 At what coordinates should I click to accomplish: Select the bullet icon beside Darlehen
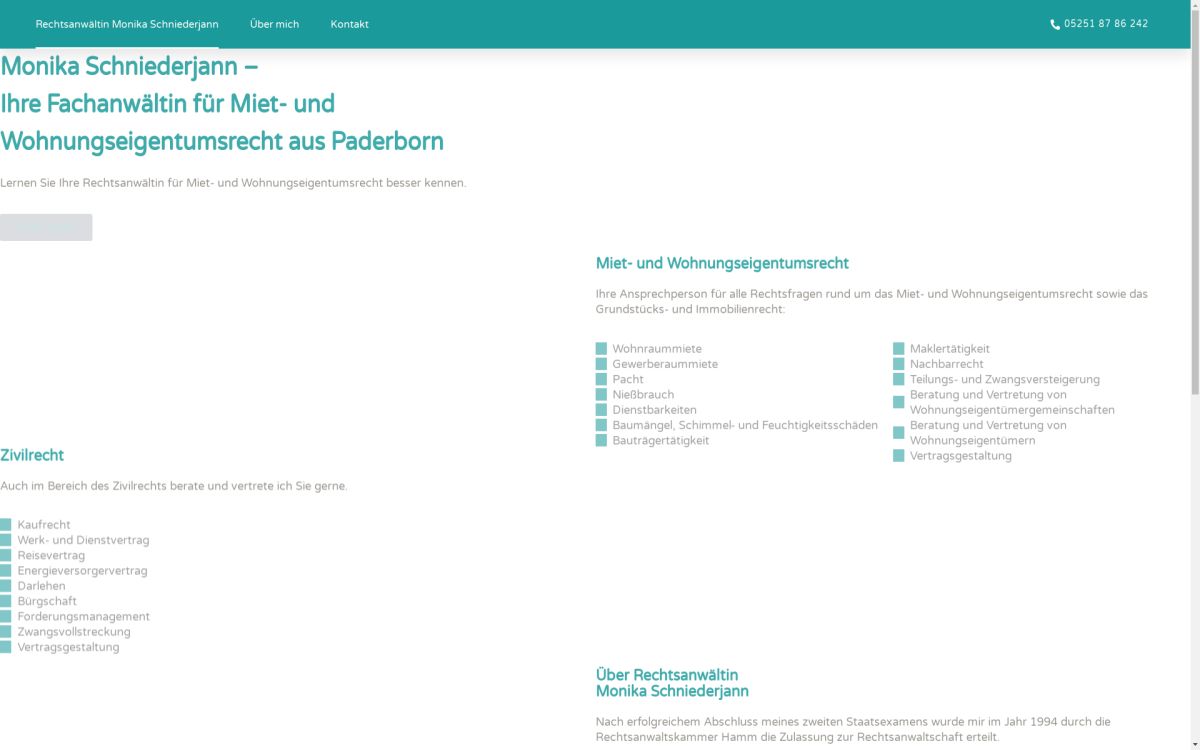7,585
